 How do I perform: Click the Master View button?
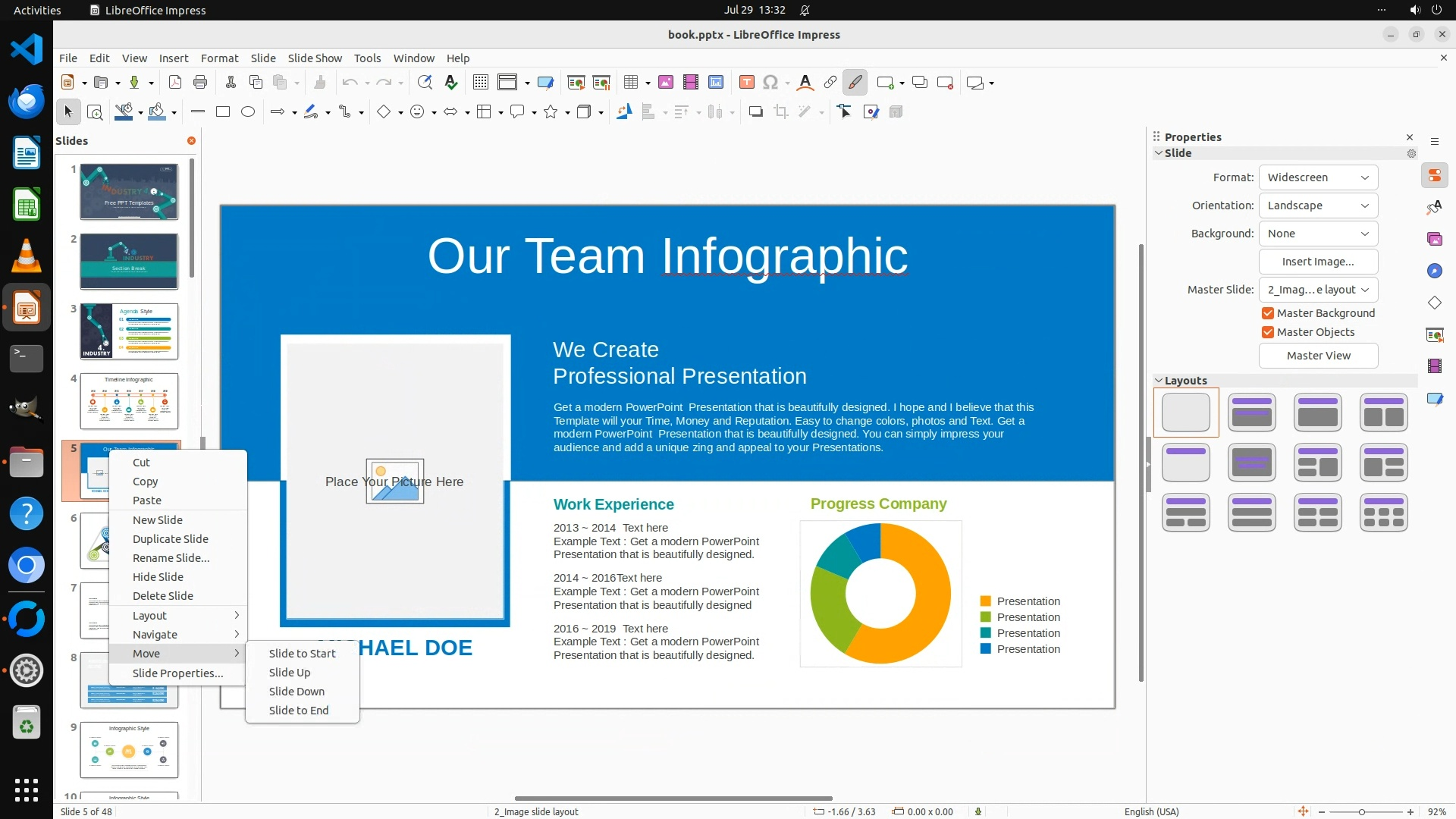coord(1318,356)
